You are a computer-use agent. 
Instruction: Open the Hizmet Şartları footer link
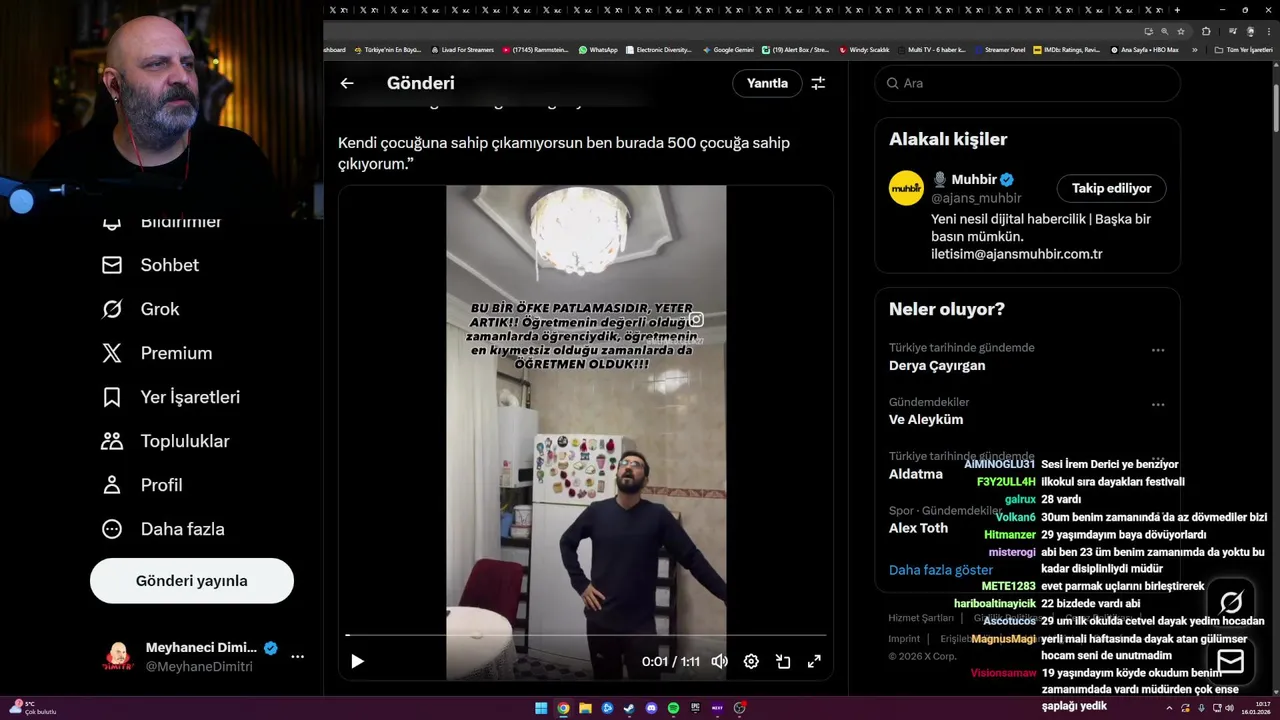921,618
